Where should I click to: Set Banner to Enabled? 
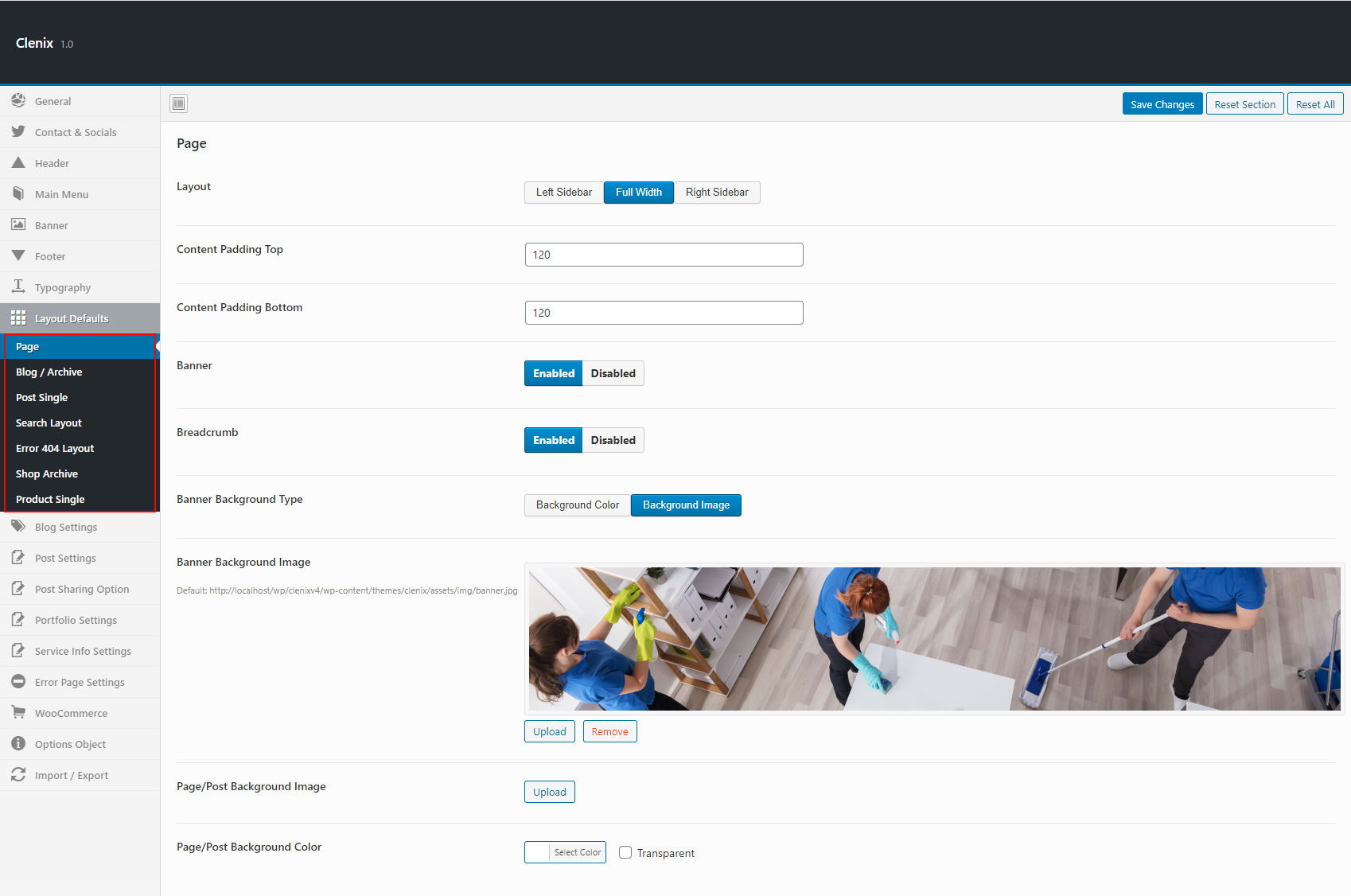[554, 373]
